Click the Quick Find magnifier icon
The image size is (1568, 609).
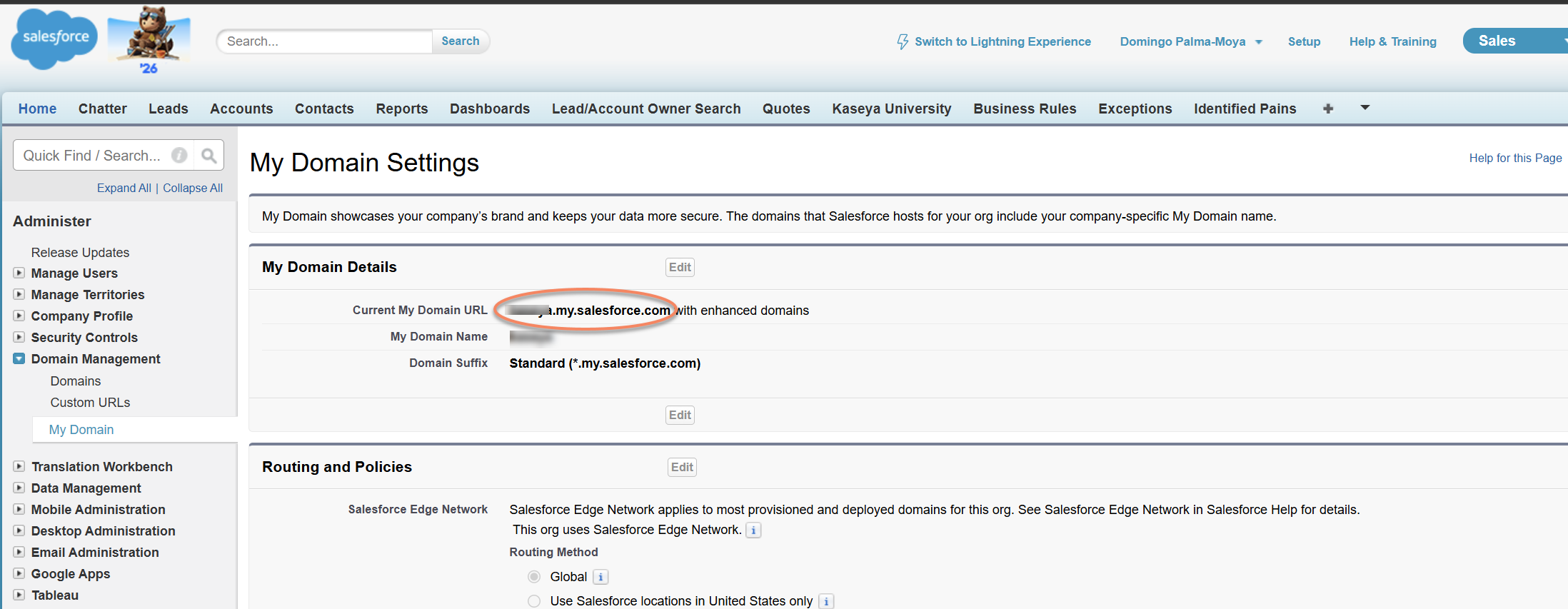click(208, 156)
